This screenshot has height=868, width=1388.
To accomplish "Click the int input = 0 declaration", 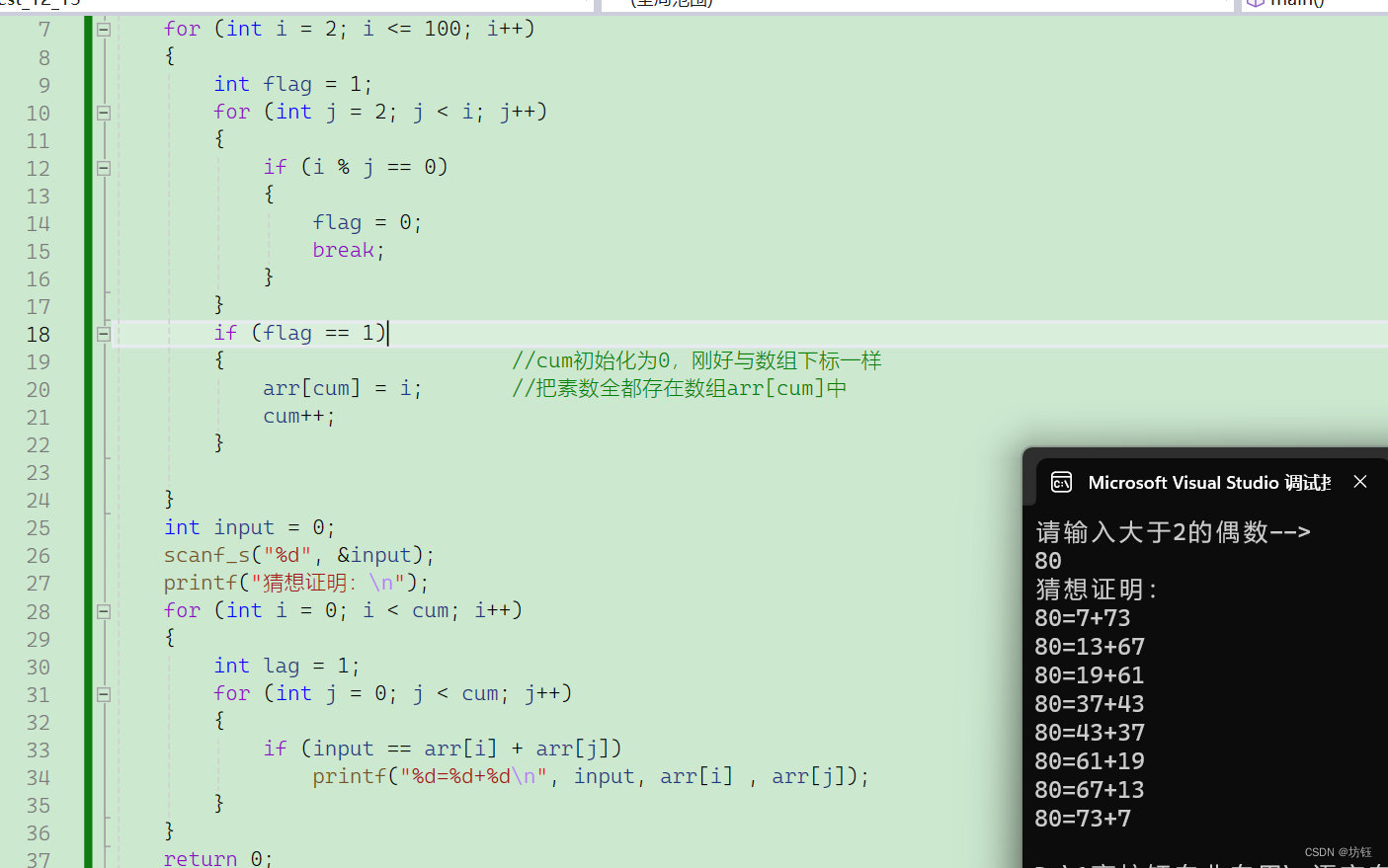I will pos(249,527).
